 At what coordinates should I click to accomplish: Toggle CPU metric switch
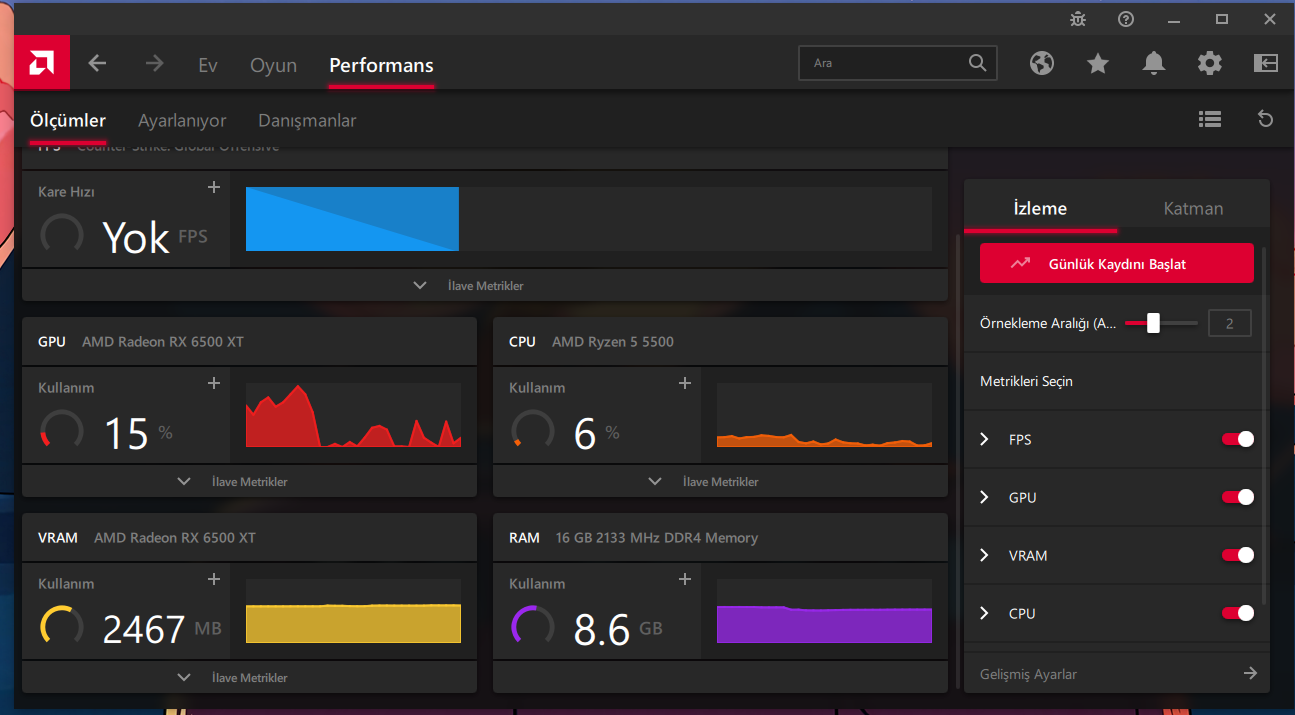click(1238, 613)
